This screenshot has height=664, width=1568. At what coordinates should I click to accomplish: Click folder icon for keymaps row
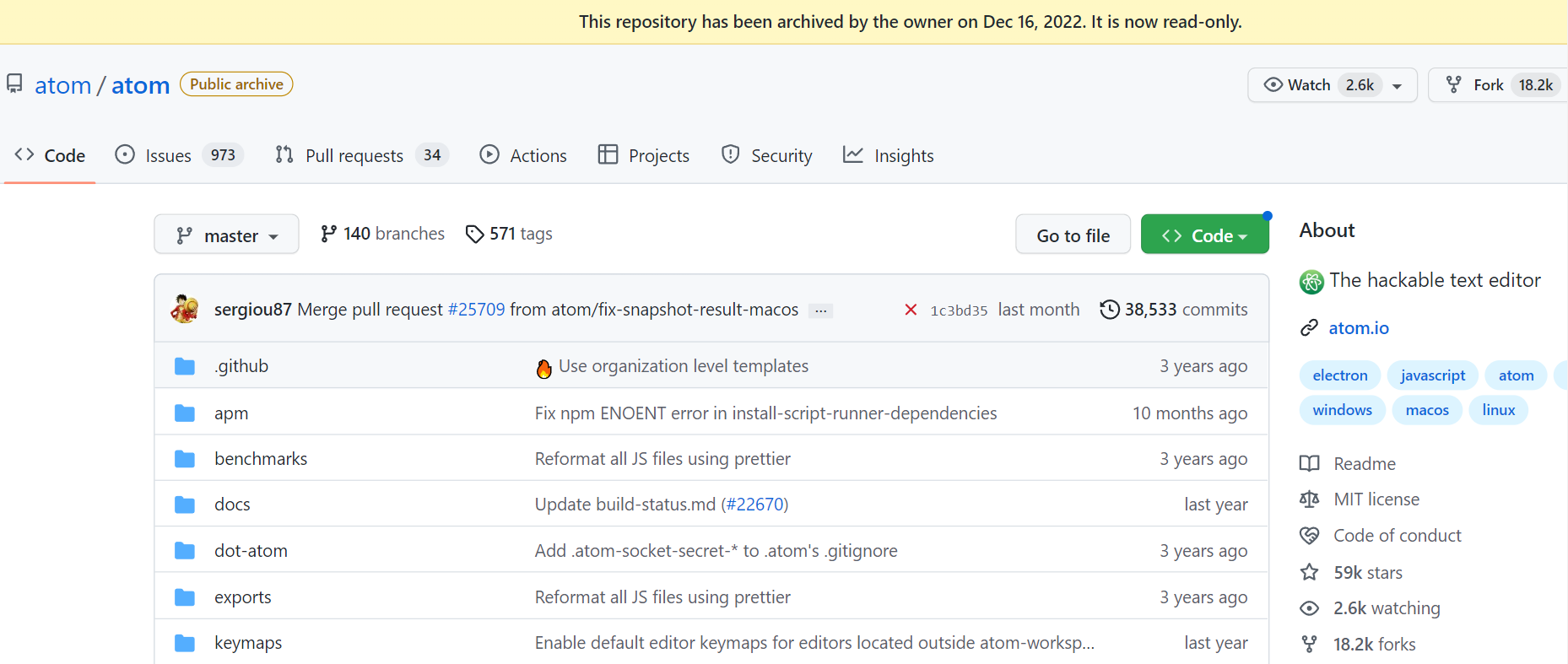click(x=185, y=643)
